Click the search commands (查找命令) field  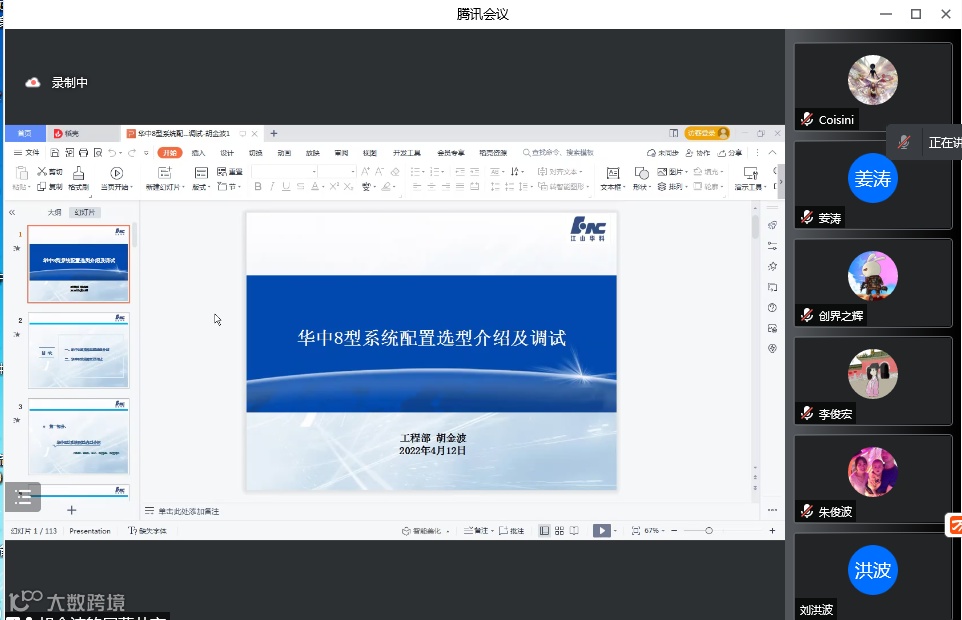point(558,153)
